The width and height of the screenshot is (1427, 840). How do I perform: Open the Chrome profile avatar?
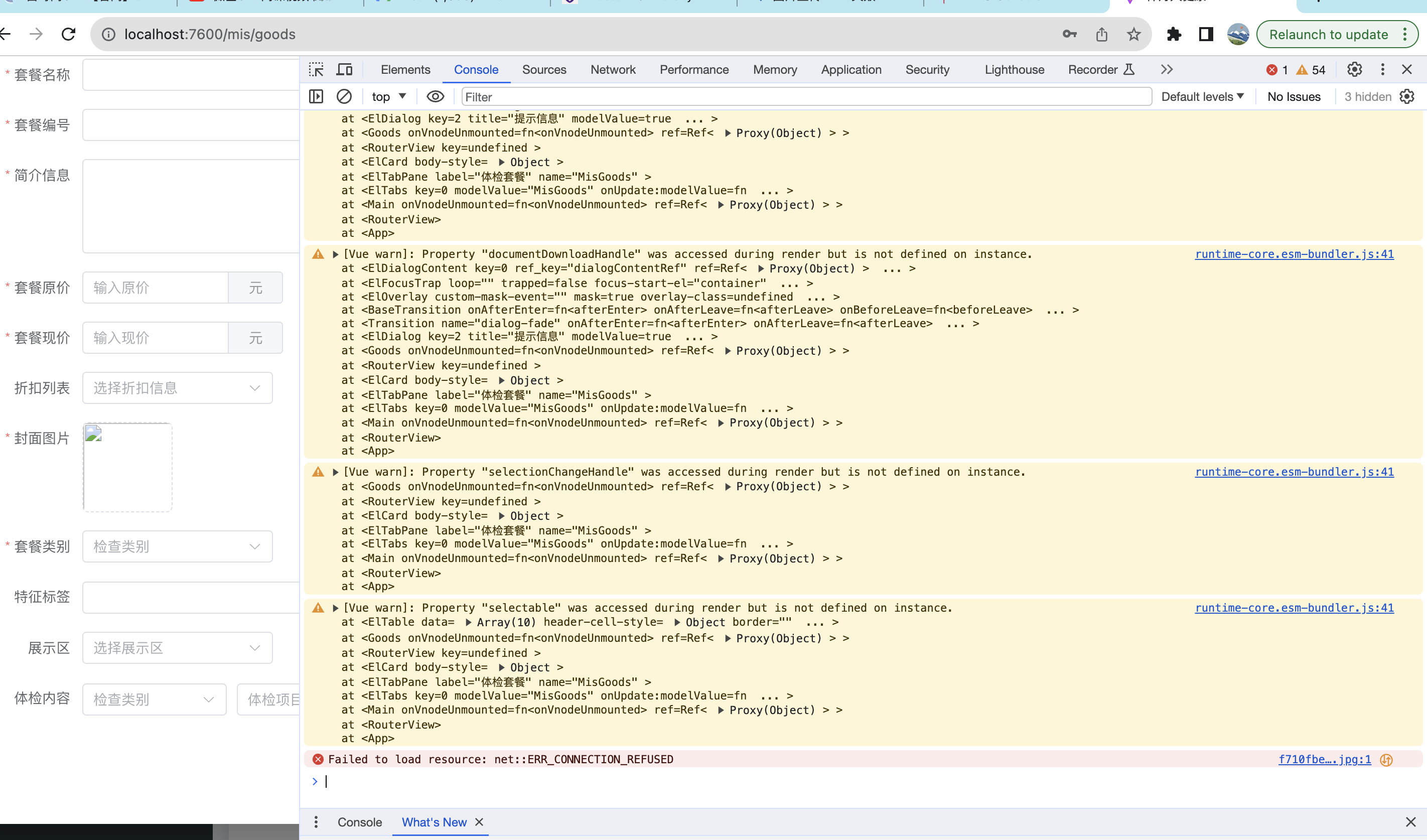tap(1238, 35)
